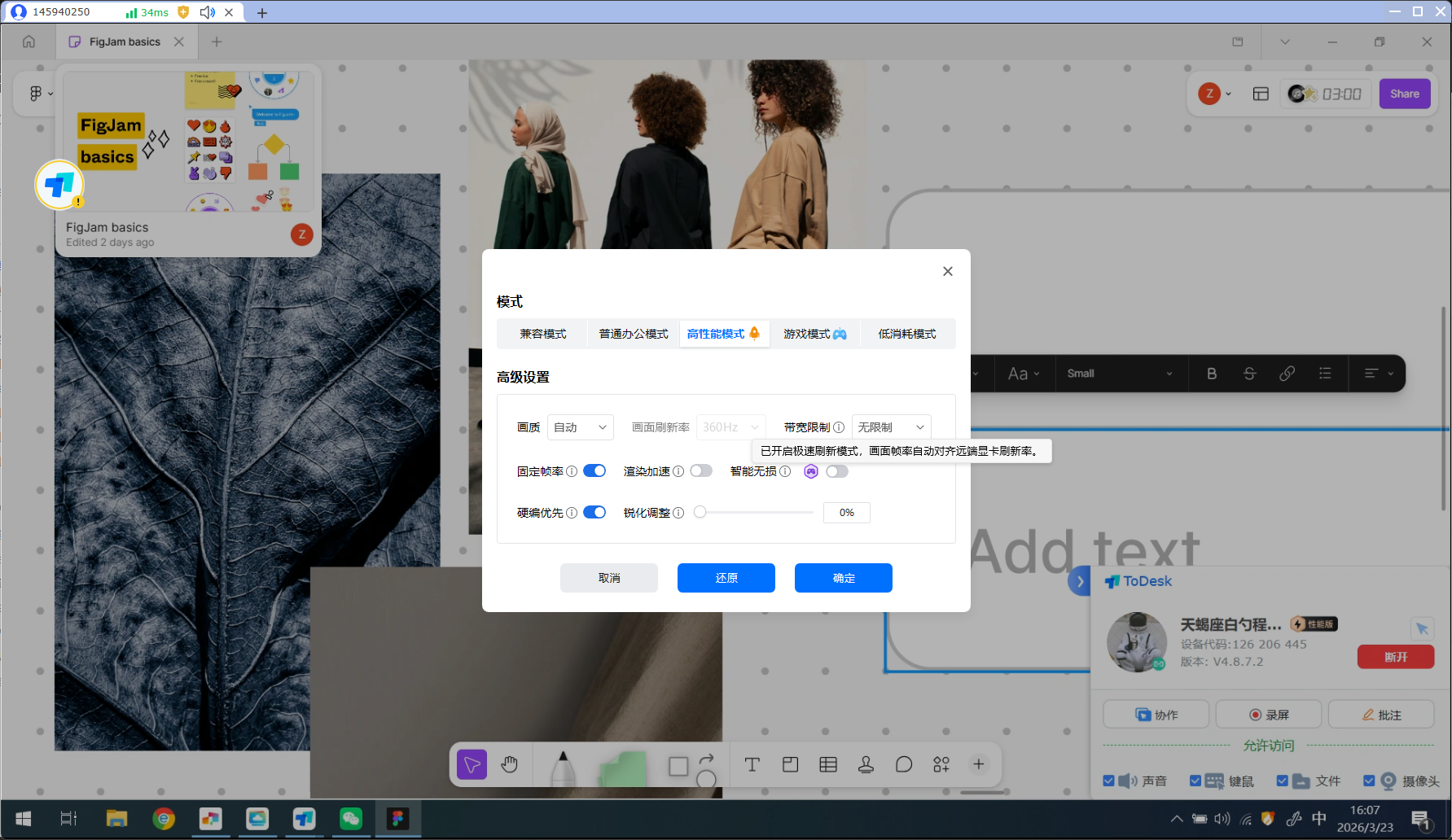Open the stamp tool
This screenshot has width=1452, height=840.
866,764
